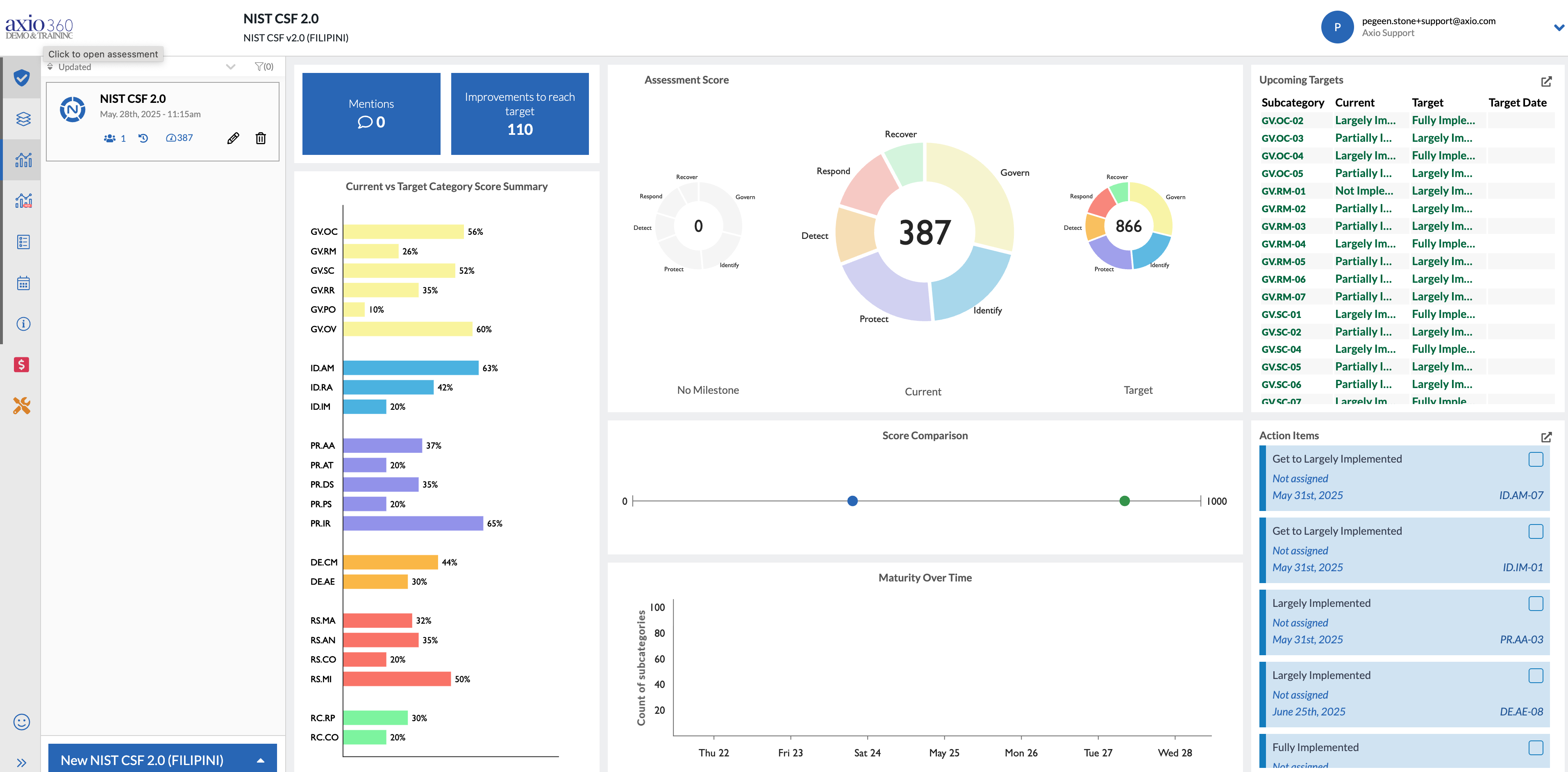Click the users icon on NIST CSF 2.0 card

click(x=109, y=138)
